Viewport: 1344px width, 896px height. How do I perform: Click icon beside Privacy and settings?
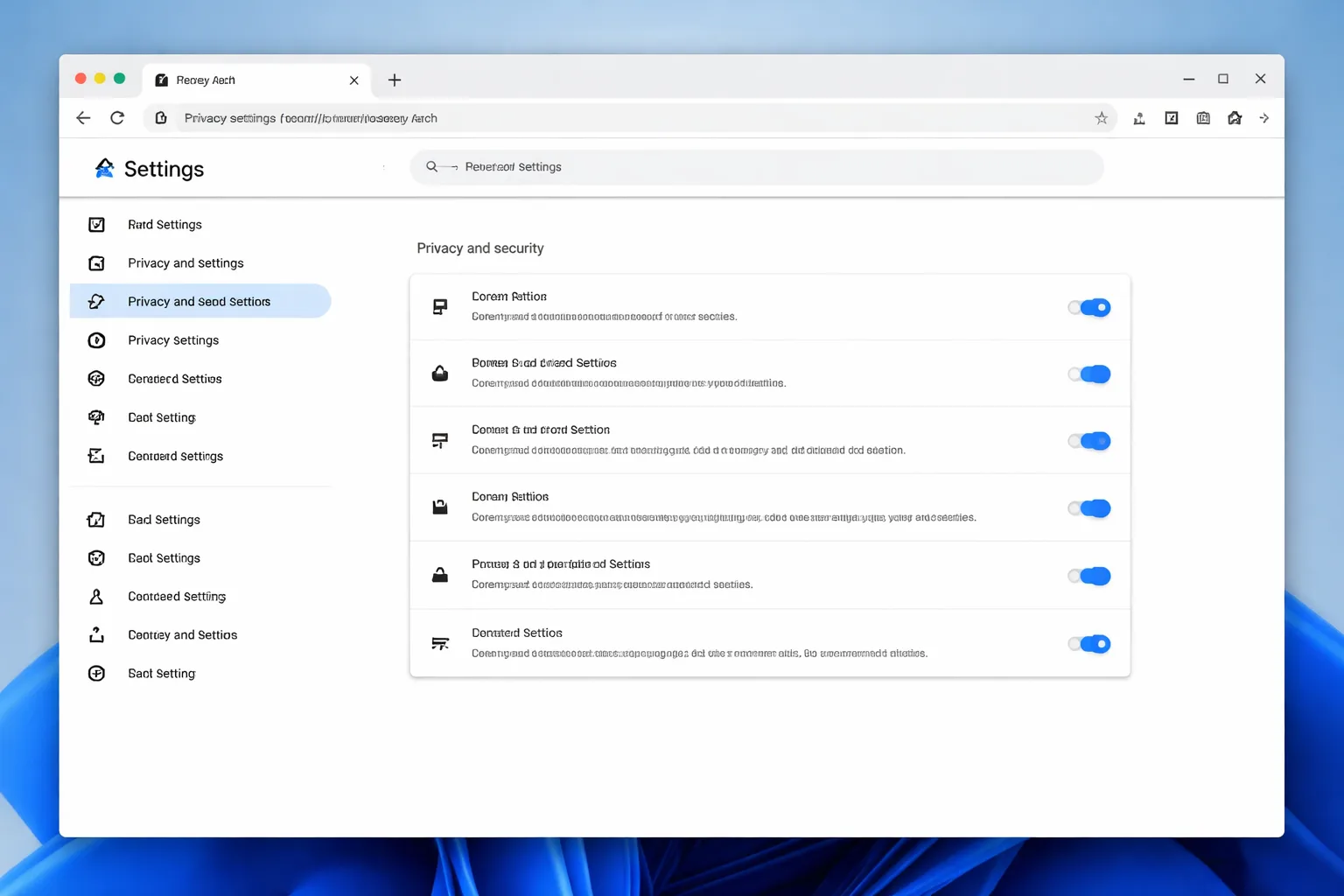(97, 263)
